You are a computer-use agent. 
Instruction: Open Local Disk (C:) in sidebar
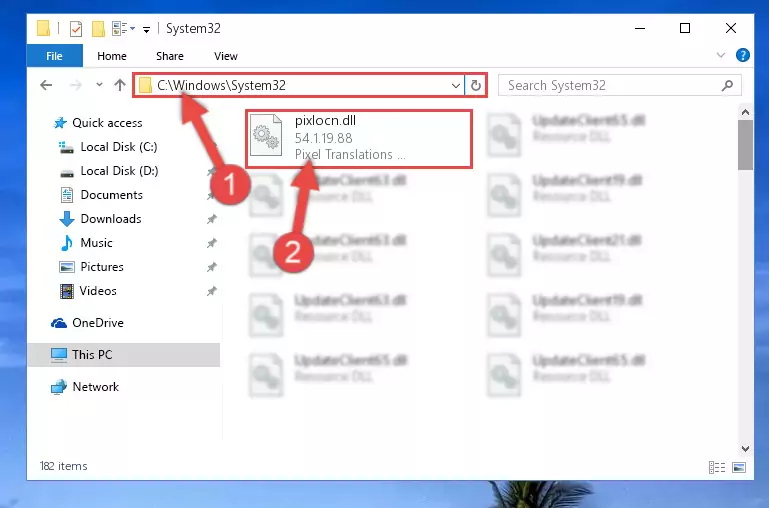[x=119, y=147]
